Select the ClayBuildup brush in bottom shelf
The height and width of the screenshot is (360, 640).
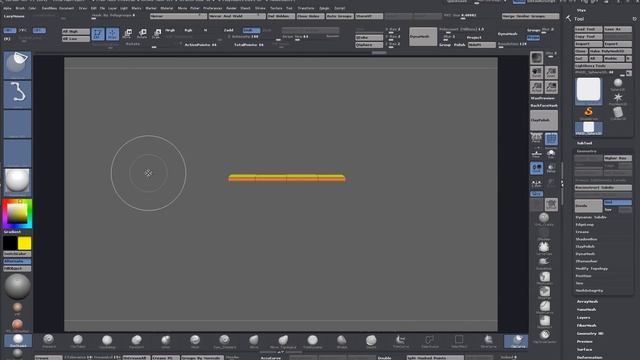click(107, 341)
